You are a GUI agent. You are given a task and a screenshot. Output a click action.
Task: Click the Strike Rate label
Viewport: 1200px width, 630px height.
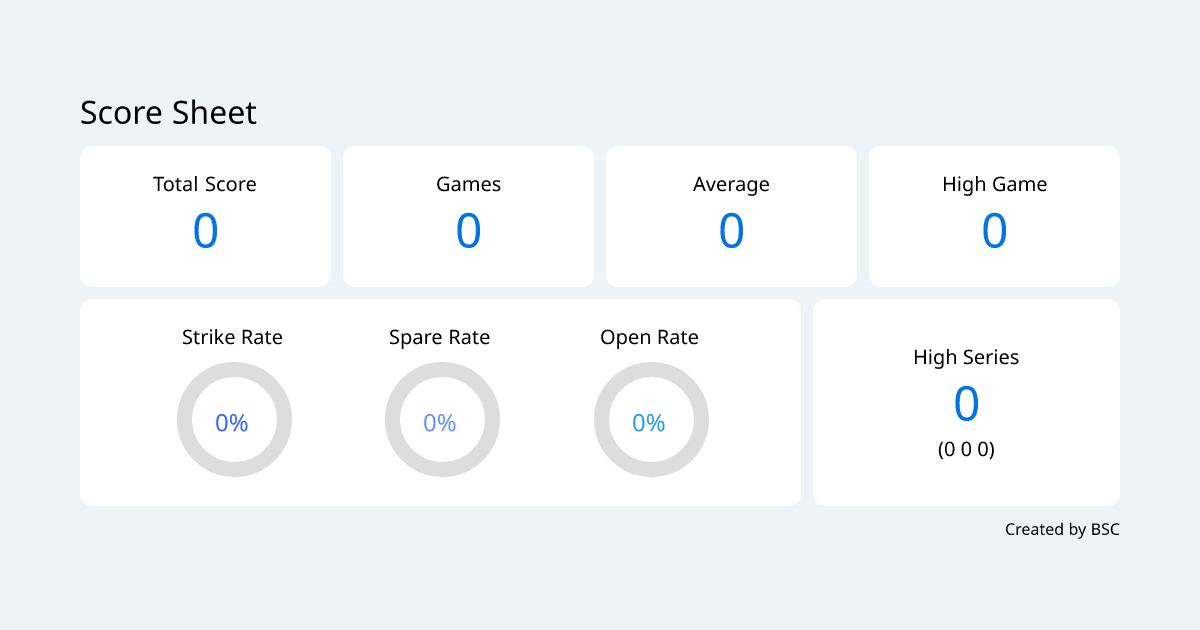pos(232,337)
